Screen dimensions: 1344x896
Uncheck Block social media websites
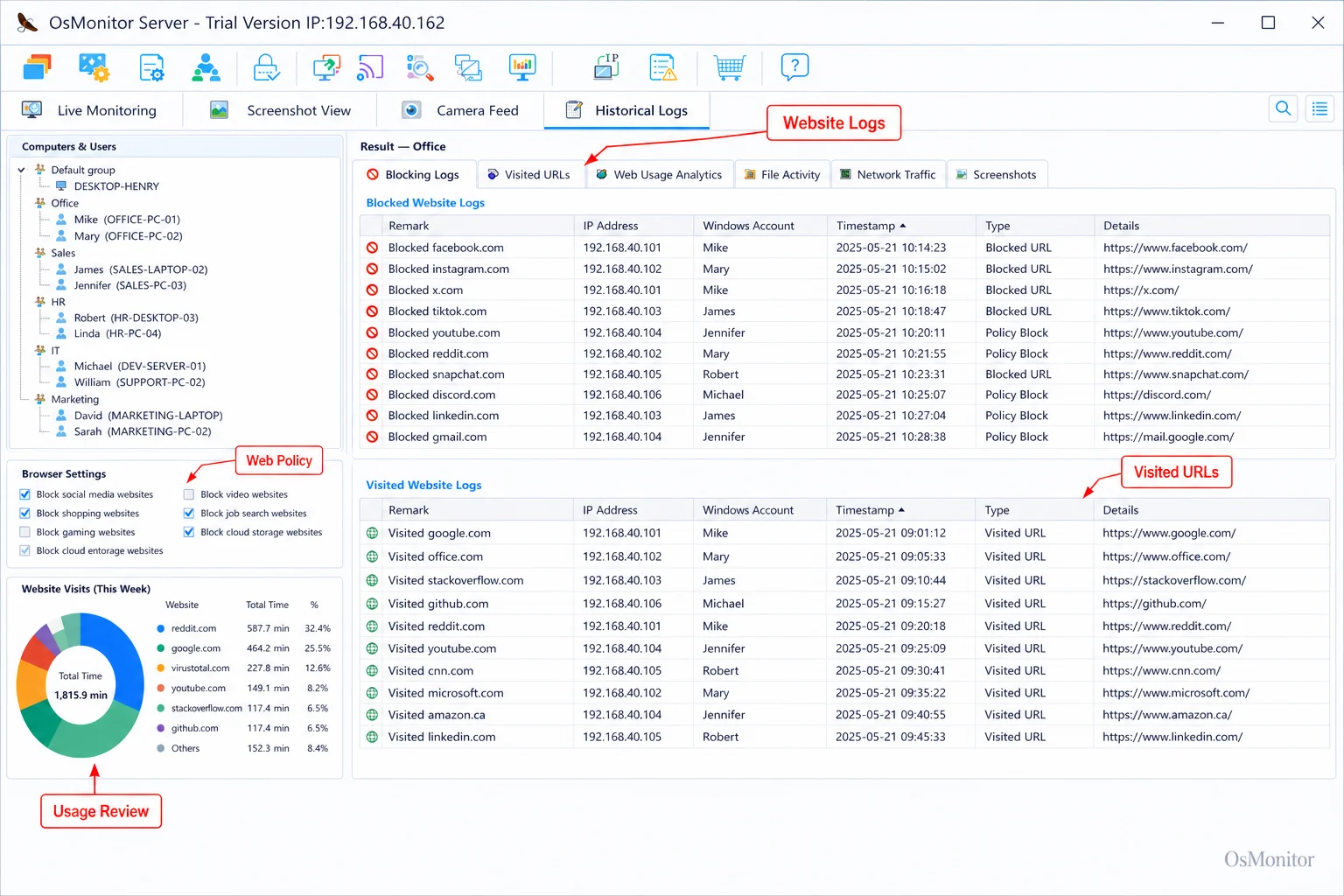(25, 494)
